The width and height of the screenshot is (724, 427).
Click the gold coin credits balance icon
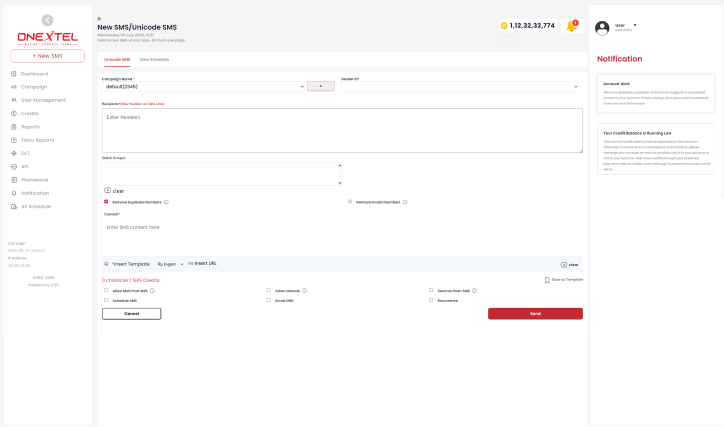click(x=504, y=25)
